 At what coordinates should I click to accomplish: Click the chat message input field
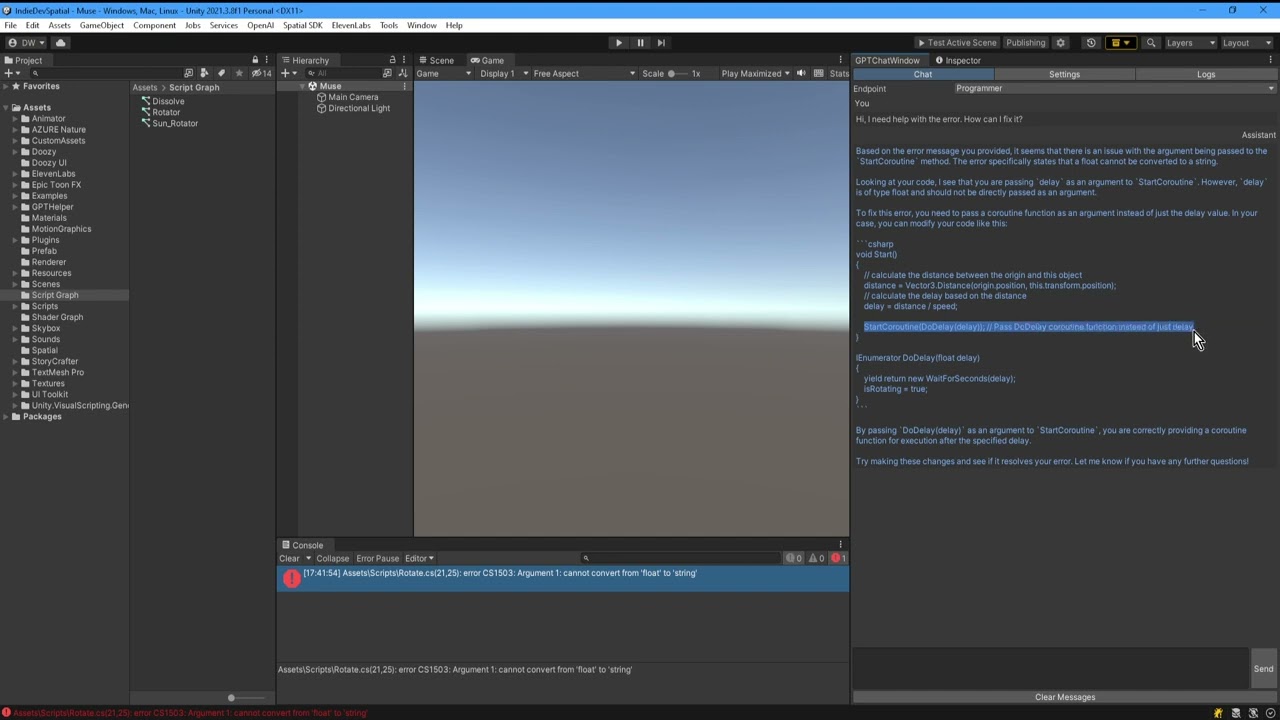(x=1050, y=669)
